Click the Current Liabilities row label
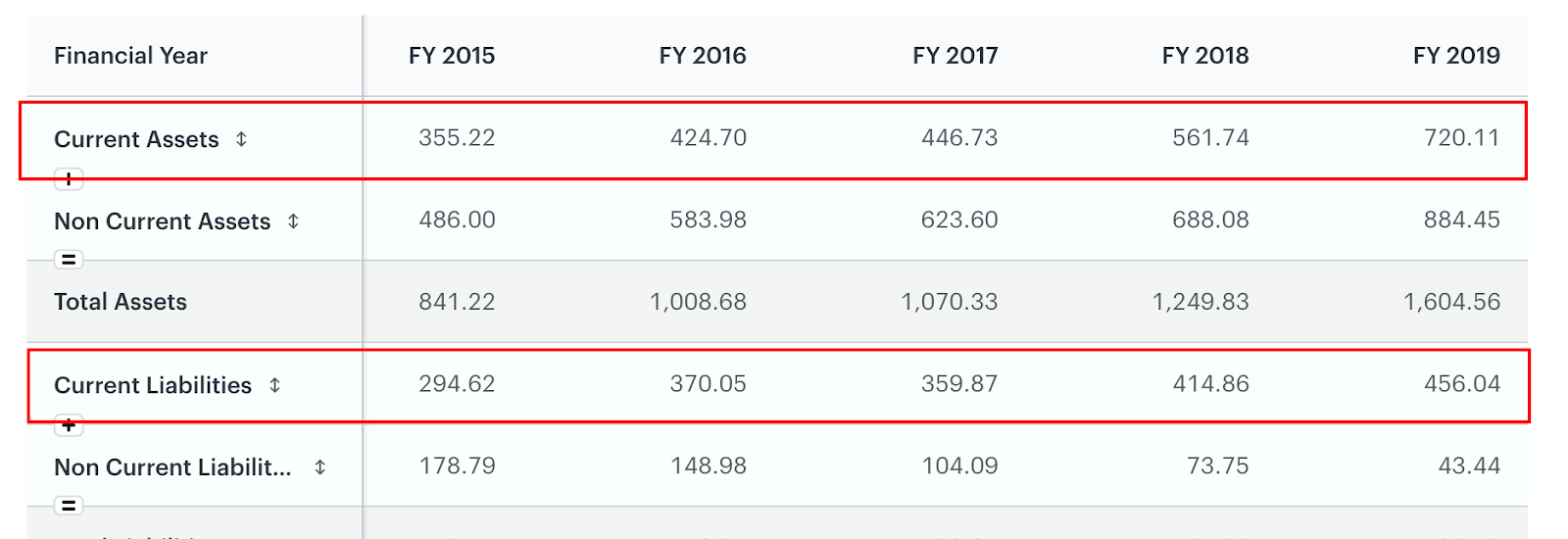Viewport: 1568px width, 539px height. coord(153,385)
